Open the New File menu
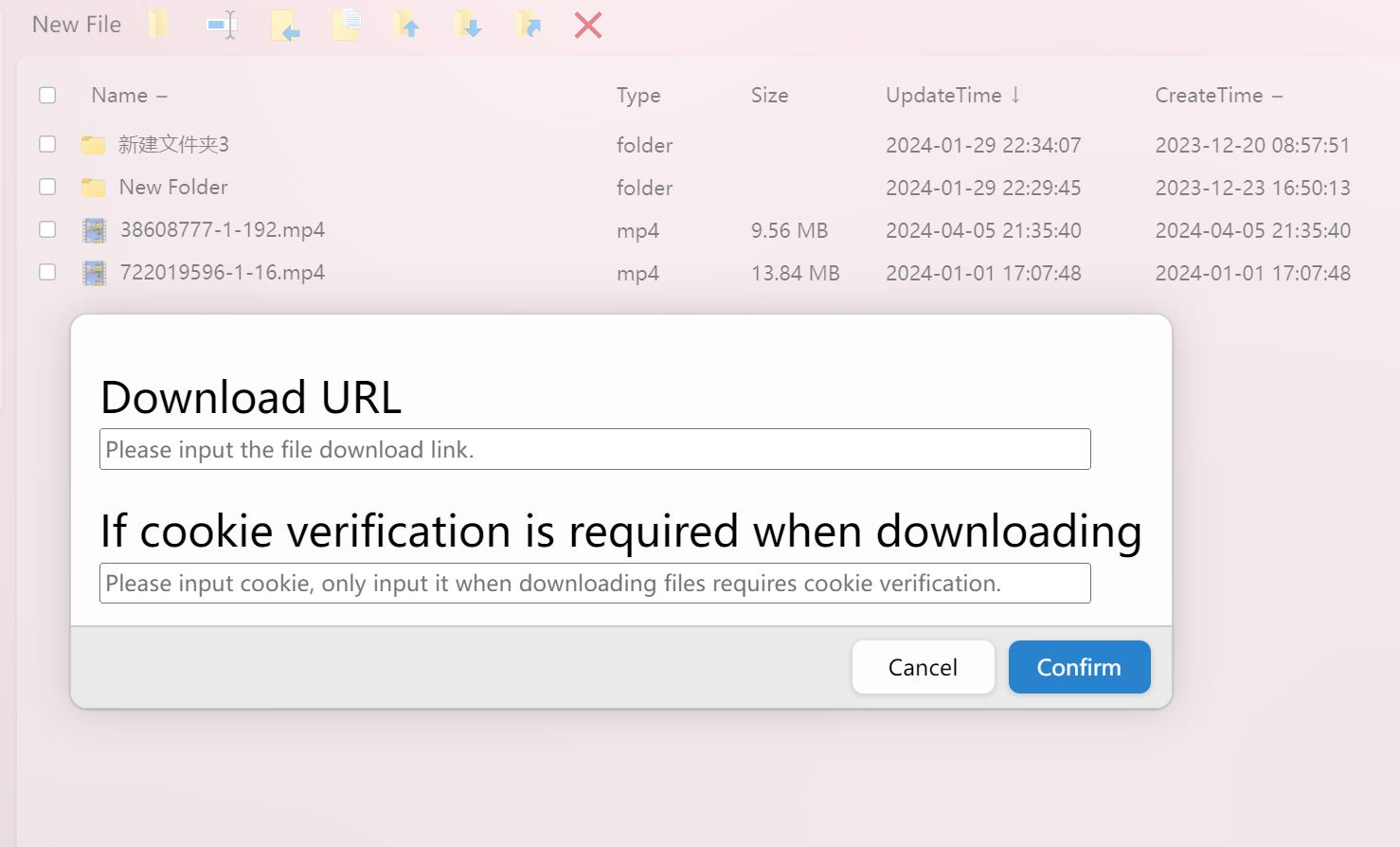This screenshot has width=1400, height=847. 76,25
